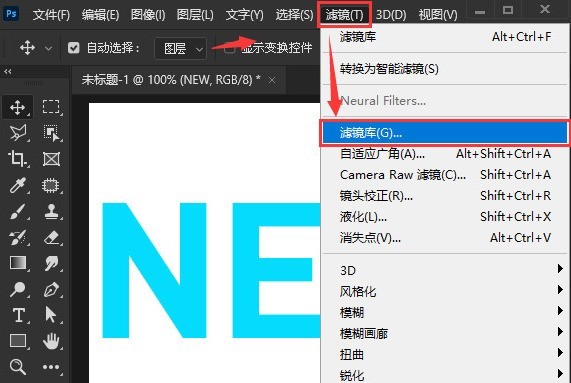Viewport: 571px width, 383px height.
Task: Open the 3D(D) menu
Action: 391,15
